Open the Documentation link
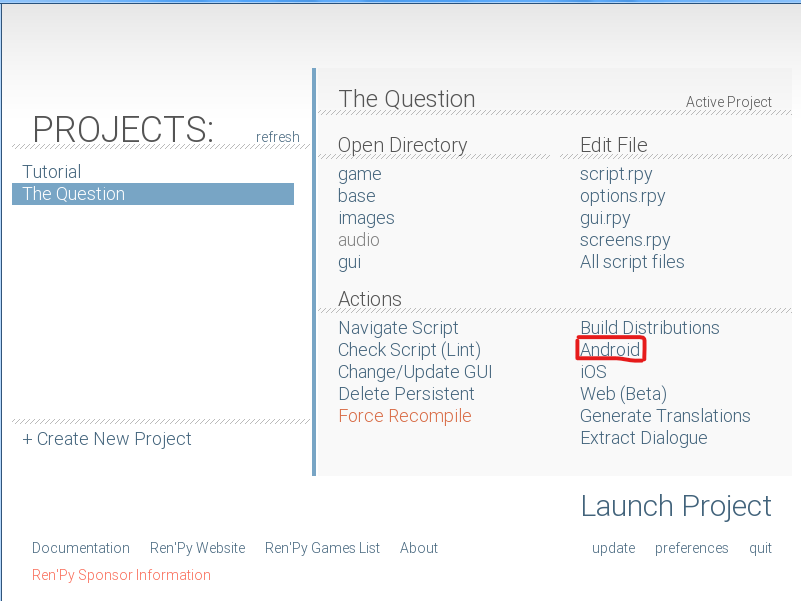 tap(81, 548)
